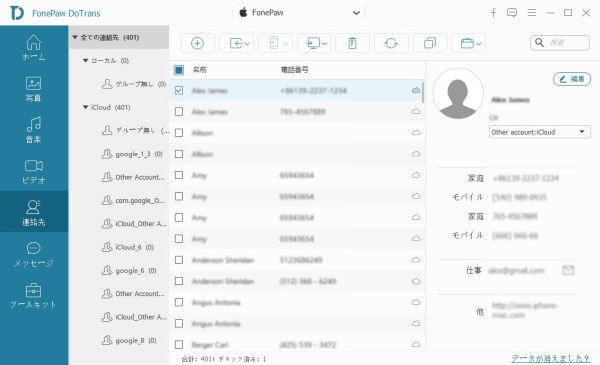Check the first Amy row checkbox
Screen dimensions: 600x365
pyautogui.click(x=179, y=175)
